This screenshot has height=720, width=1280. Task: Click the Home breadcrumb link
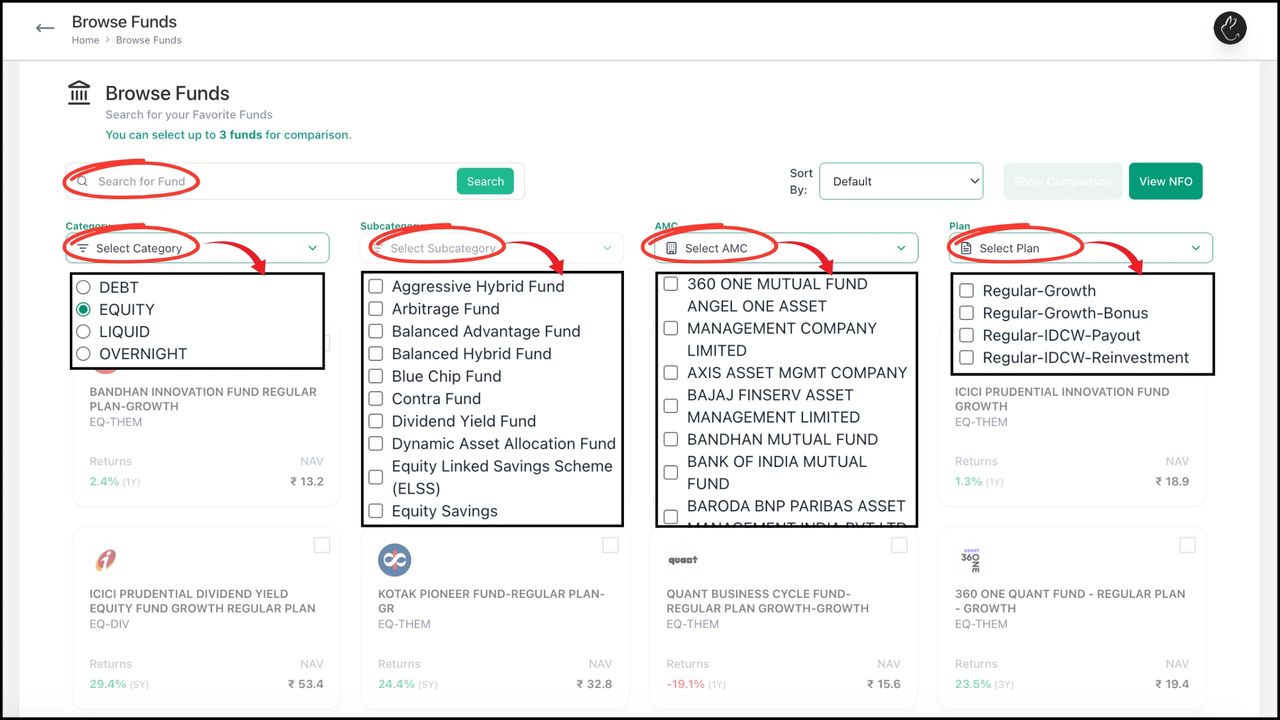coord(85,40)
